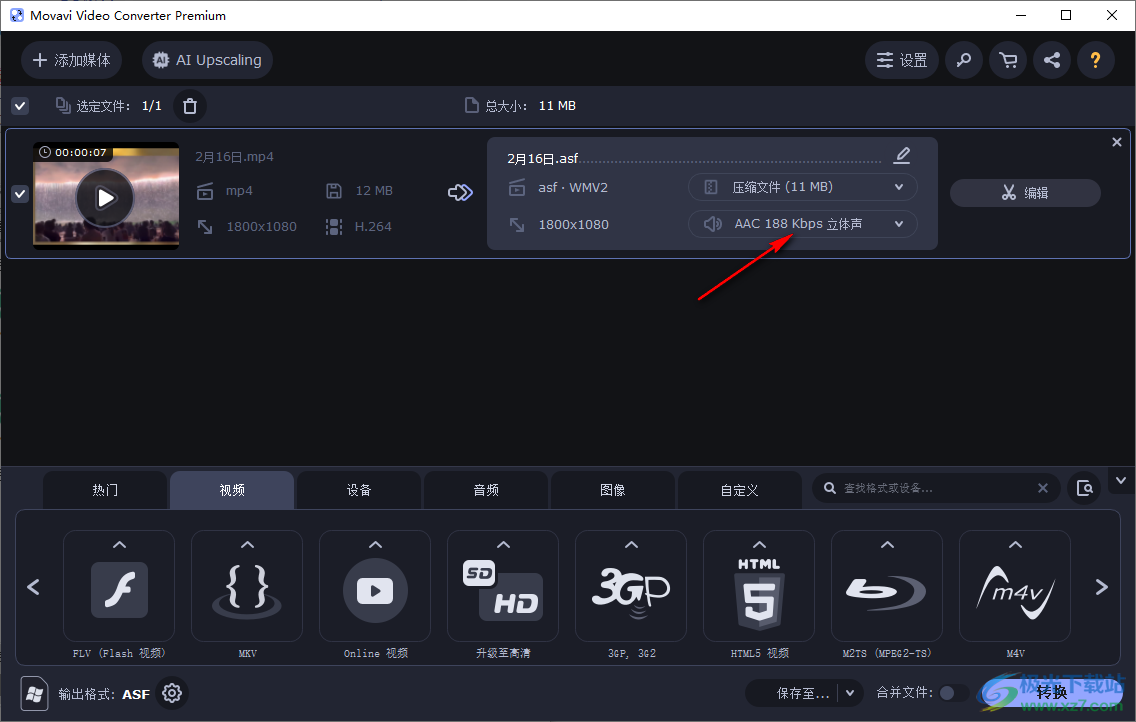Open help via the question mark icon
1136x722 pixels.
tap(1095, 60)
